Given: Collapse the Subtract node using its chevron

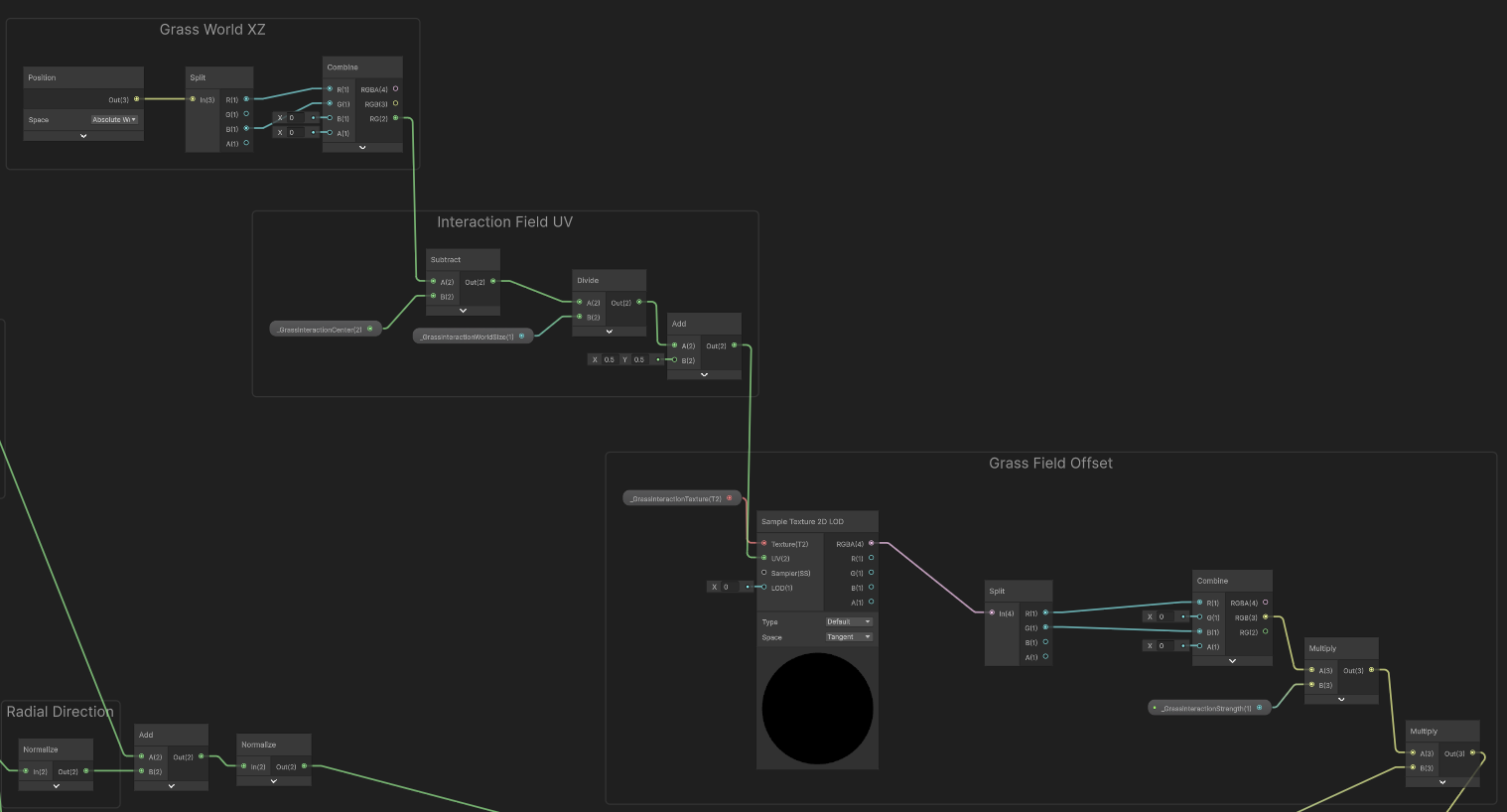Looking at the screenshot, I should tap(463, 311).
